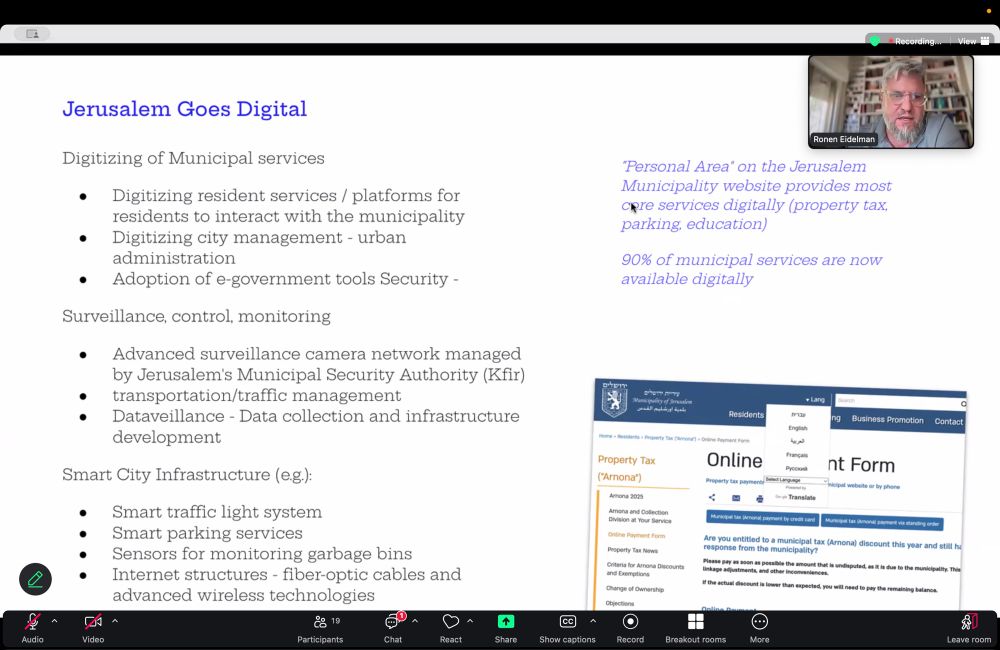1000x650 pixels.
Task: Click the 'Smart traffic light system' bullet
Action: point(217,512)
